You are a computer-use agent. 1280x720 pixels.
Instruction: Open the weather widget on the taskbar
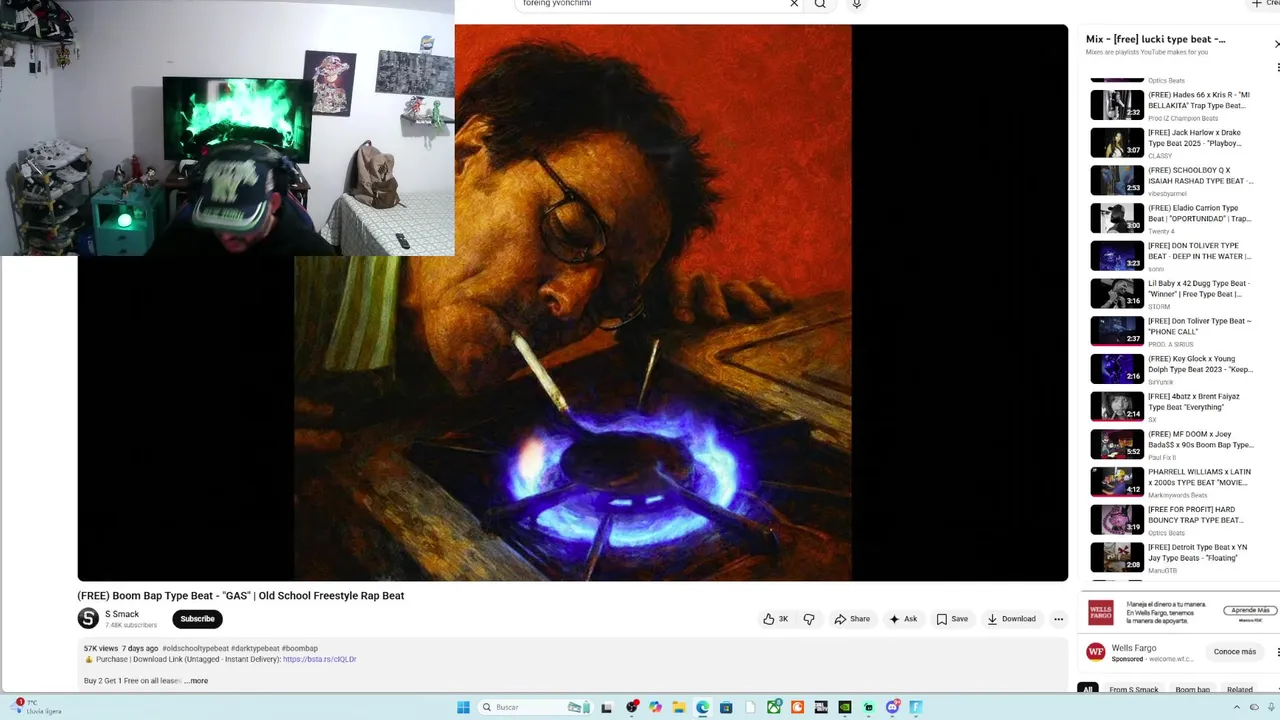tap(36, 707)
